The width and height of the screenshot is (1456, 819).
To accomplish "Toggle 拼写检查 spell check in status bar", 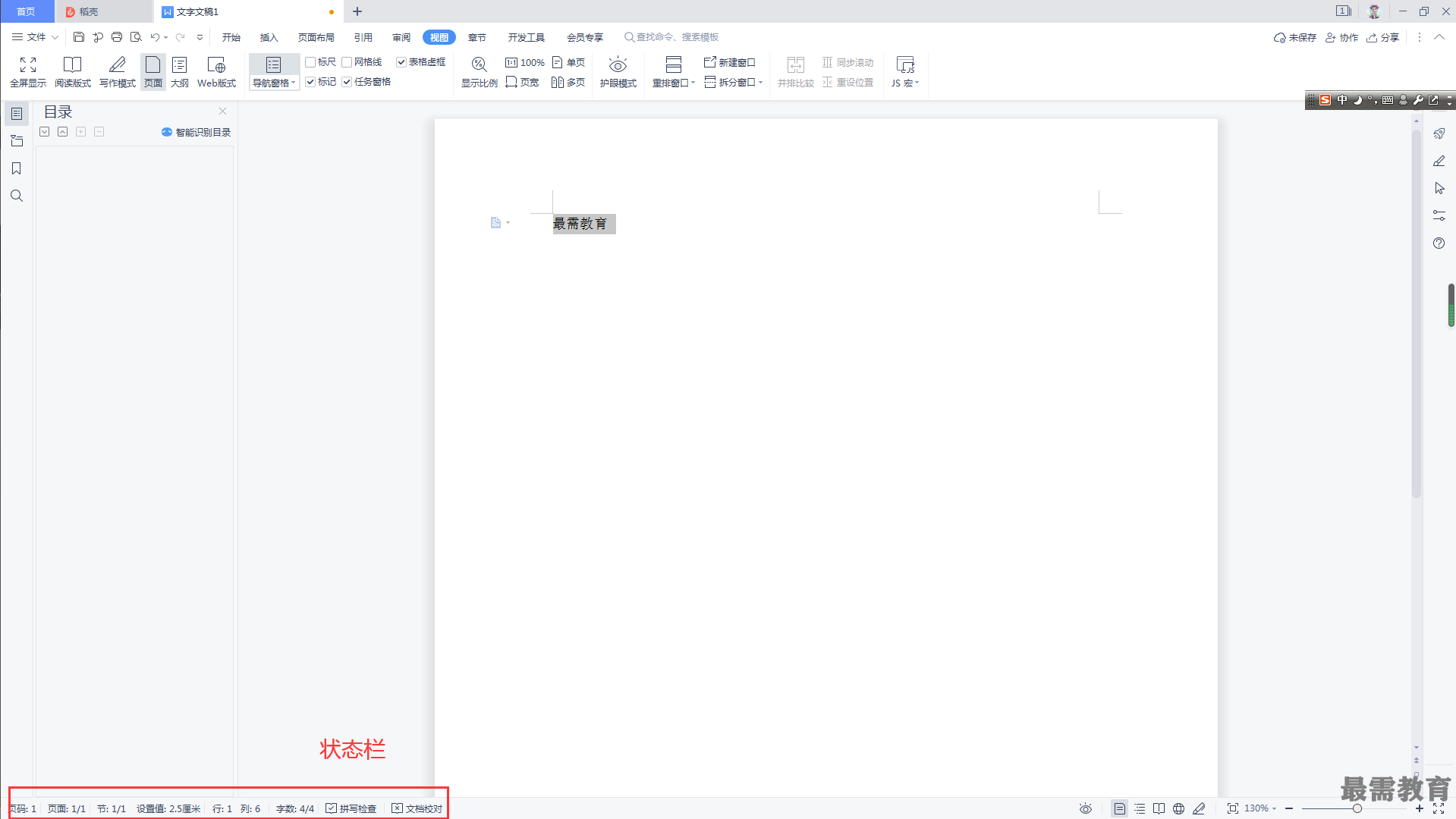I will point(351,808).
